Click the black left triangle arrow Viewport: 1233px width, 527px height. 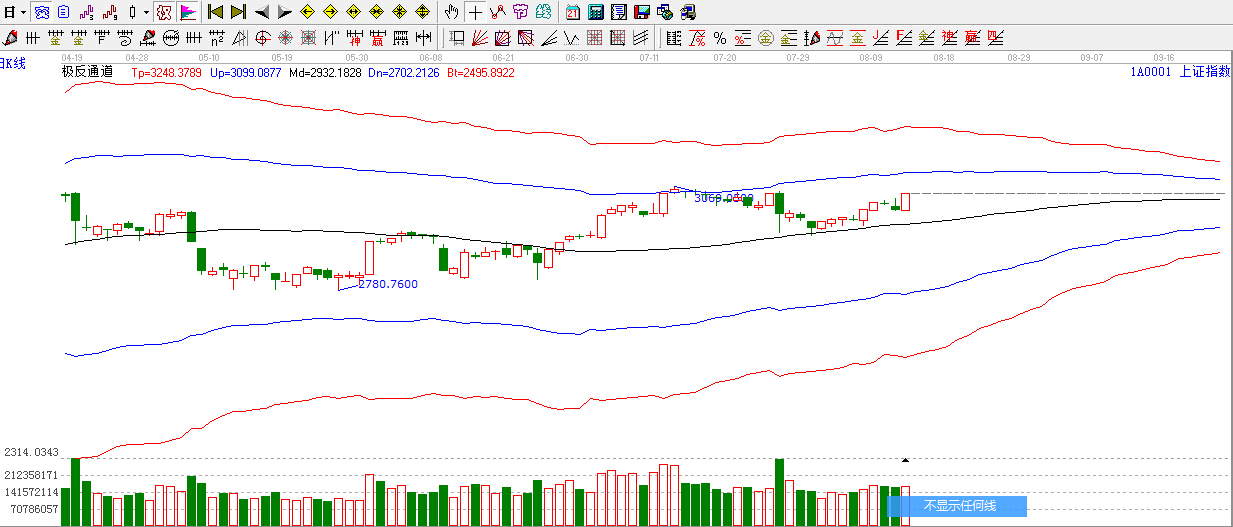[x=262, y=12]
